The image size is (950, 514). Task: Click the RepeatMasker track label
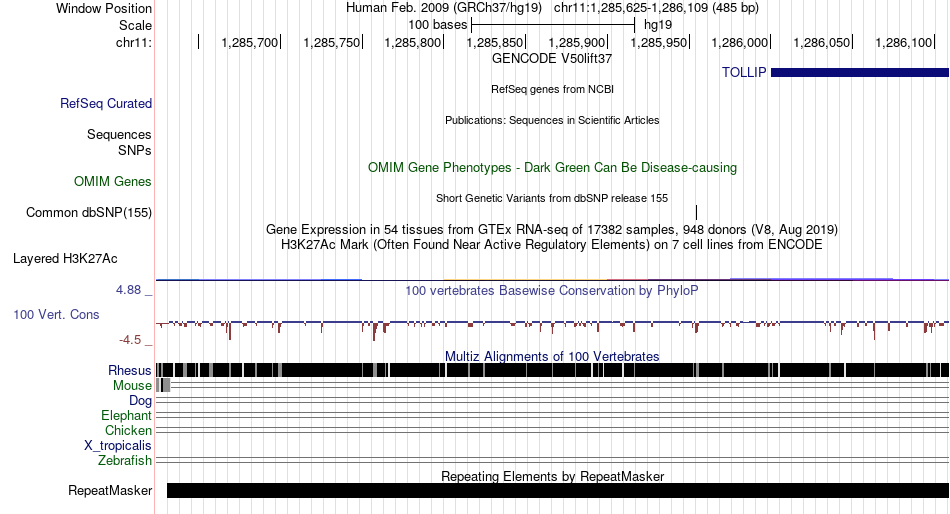click(x=110, y=490)
